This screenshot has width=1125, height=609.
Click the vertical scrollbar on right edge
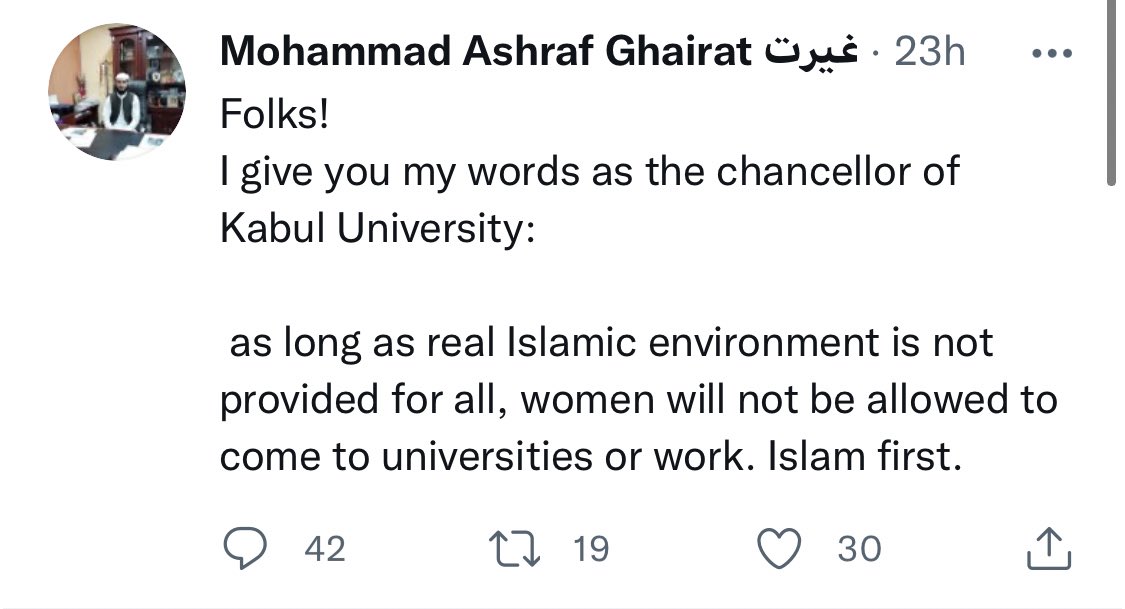click(1112, 92)
